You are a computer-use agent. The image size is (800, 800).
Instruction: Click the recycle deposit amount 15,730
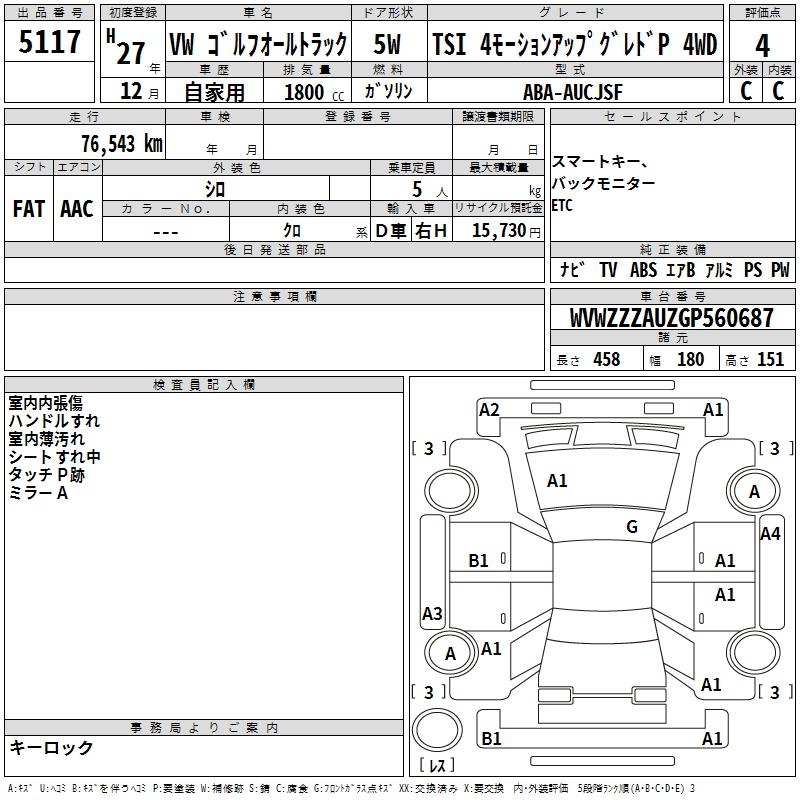497,231
